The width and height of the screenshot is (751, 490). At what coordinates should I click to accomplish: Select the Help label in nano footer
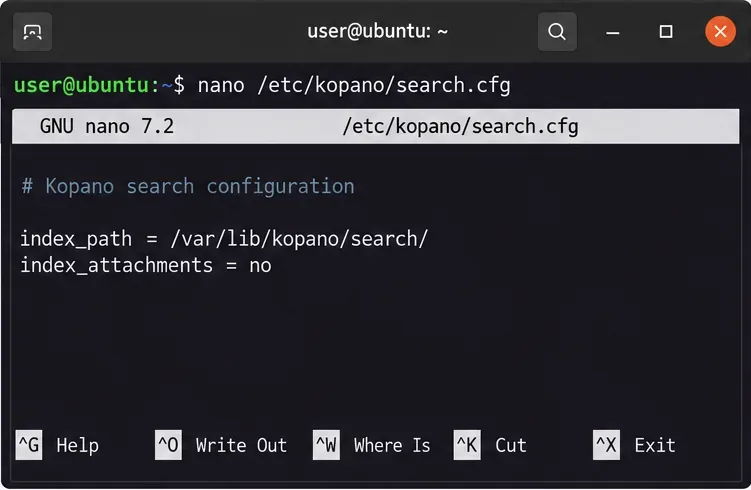[78, 445]
